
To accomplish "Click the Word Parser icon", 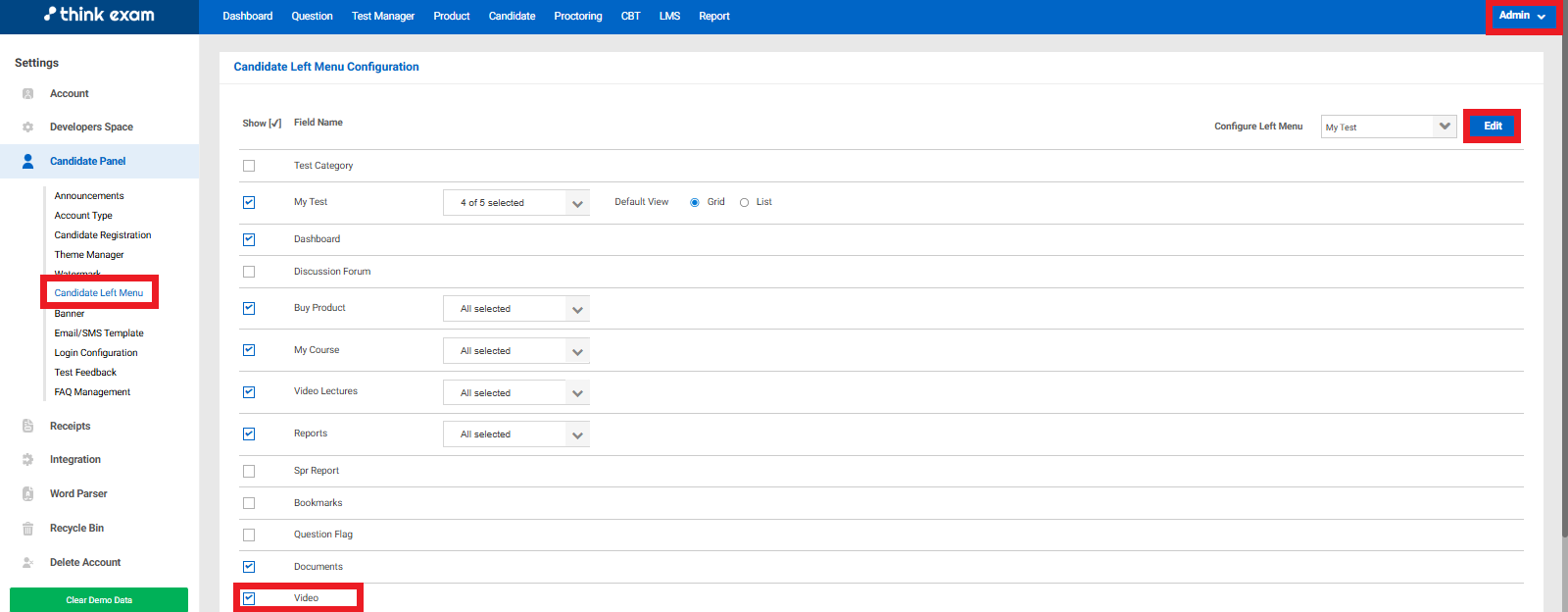I will click(27, 494).
